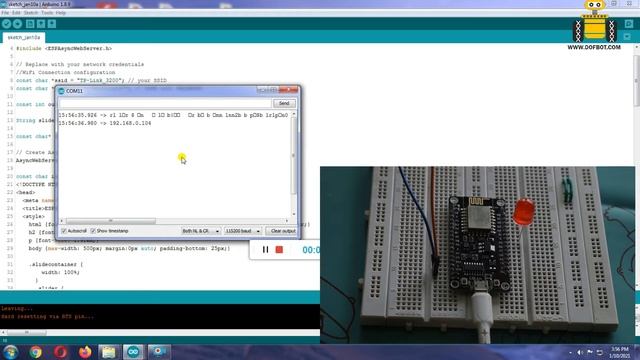Open Google Chrome from the taskbar
The height and width of the screenshot is (360, 640).
point(36,352)
